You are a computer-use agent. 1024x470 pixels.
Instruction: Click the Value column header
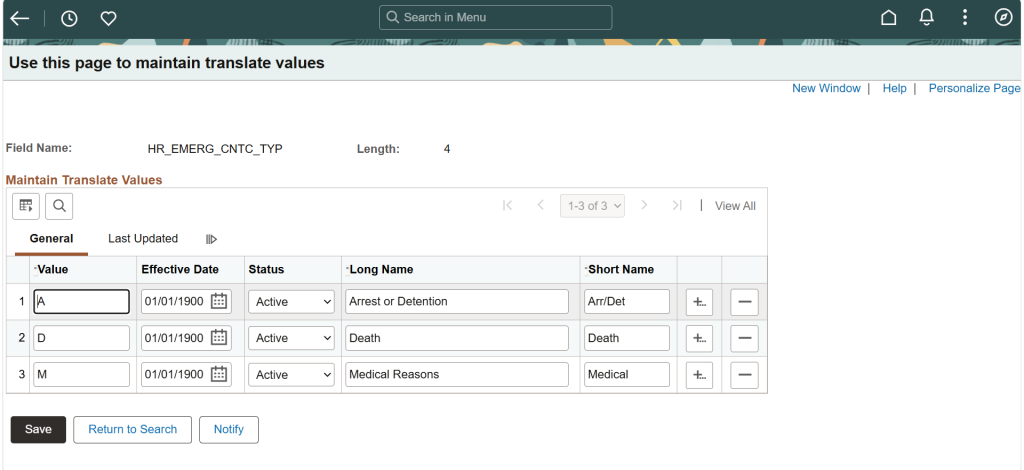click(x=52, y=270)
